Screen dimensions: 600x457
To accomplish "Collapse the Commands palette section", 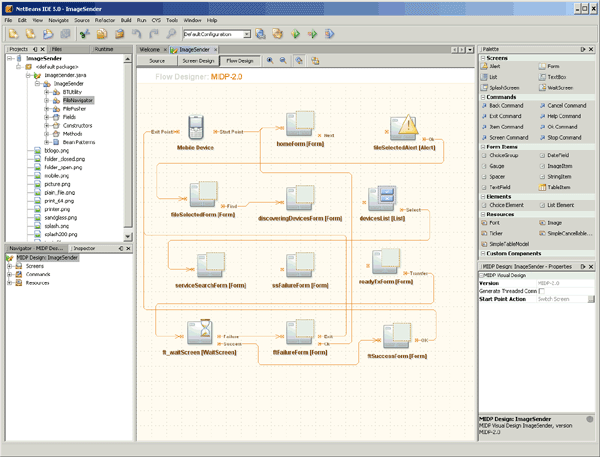I will 483,97.
